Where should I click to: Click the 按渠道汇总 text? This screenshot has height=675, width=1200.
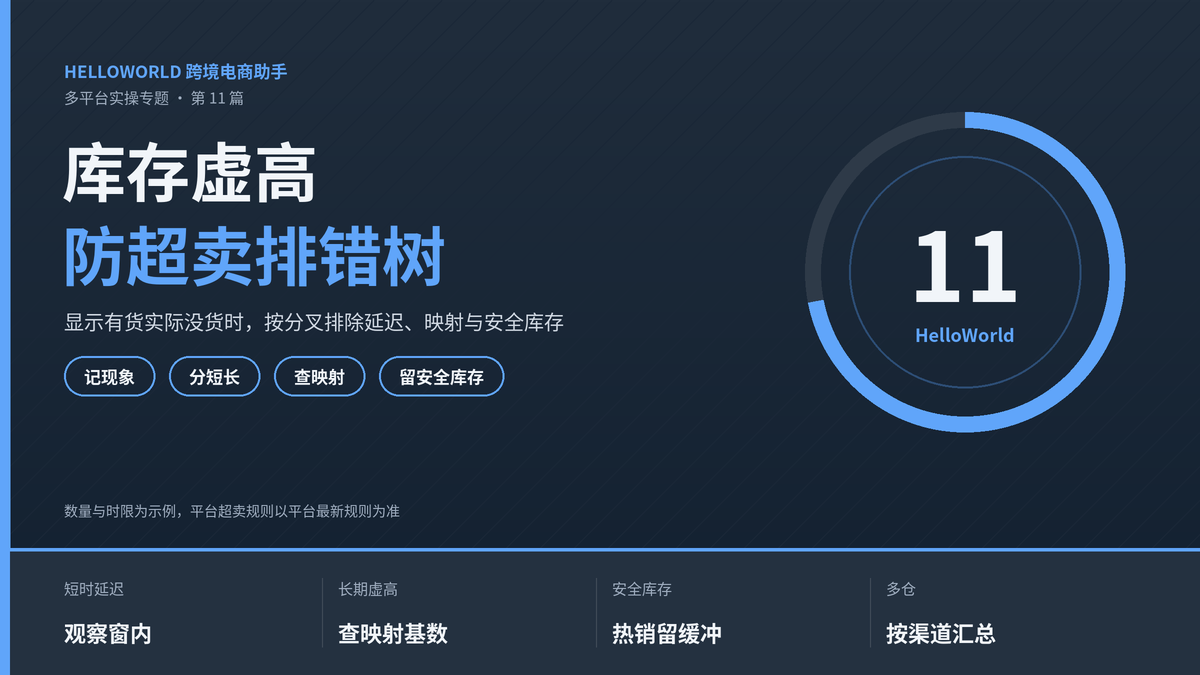pos(941,634)
